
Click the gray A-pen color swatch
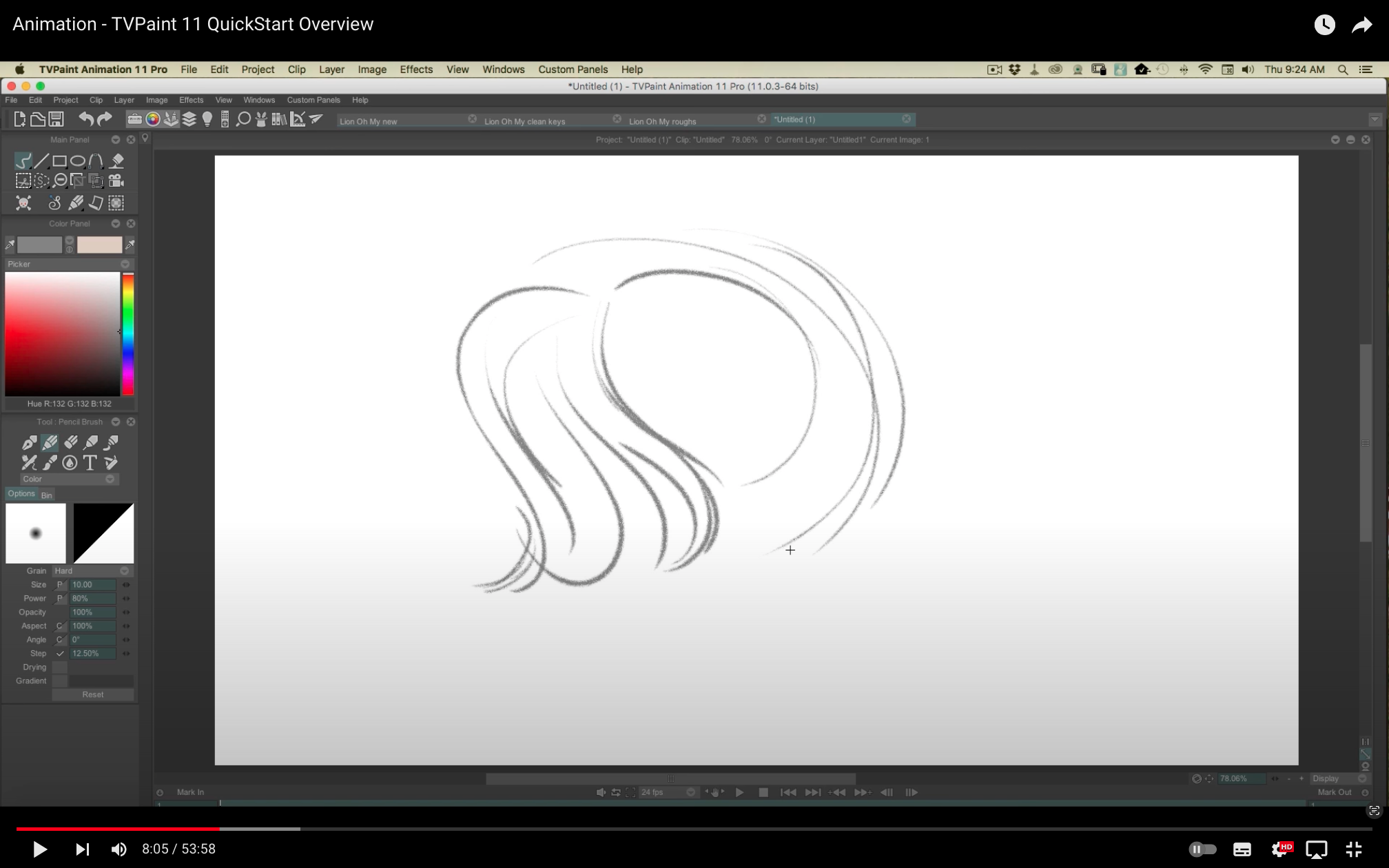click(x=39, y=245)
